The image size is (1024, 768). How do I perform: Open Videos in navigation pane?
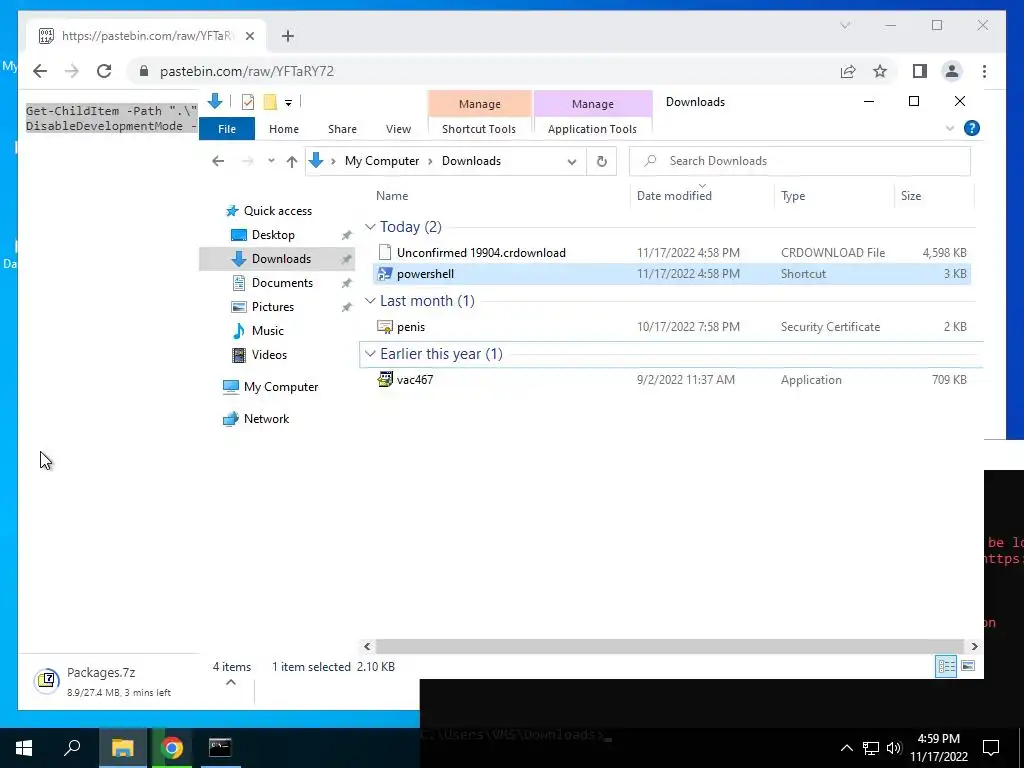269,355
